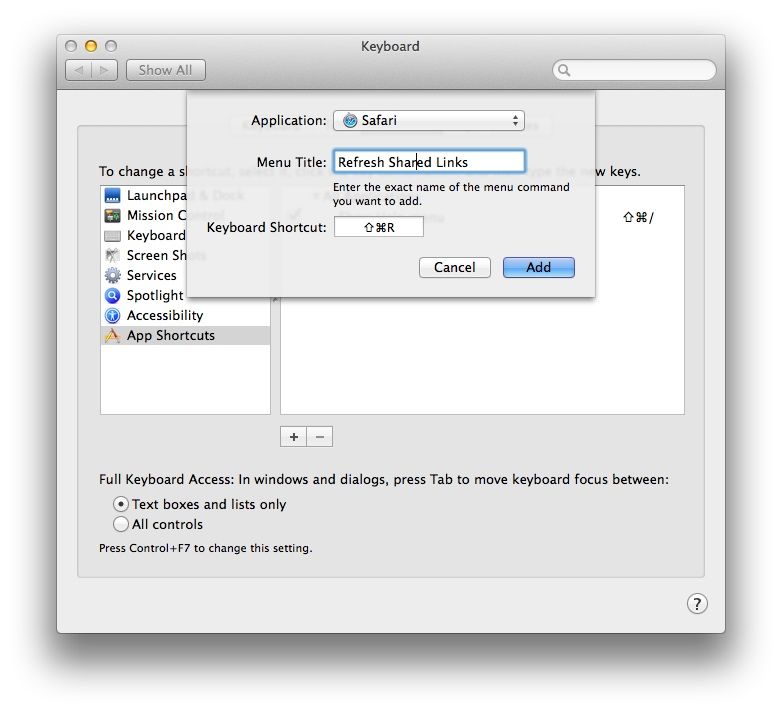782x712 pixels.
Task: Select the App Shortcuts icon
Action: click(113, 336)
